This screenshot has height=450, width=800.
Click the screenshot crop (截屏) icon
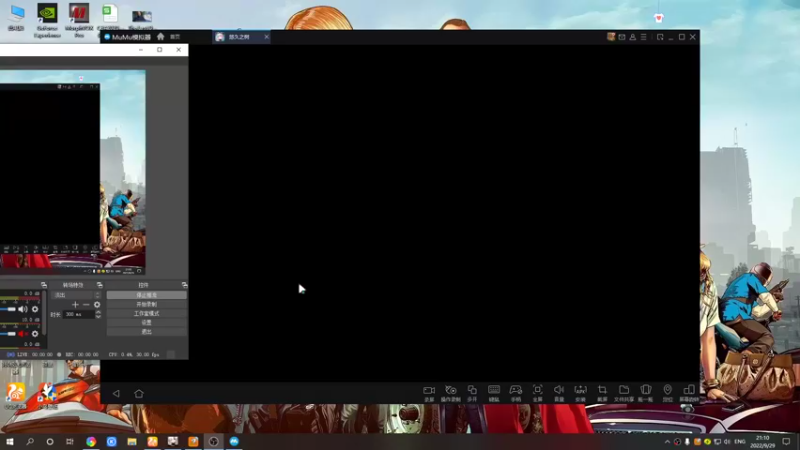(x=603, y=390)
